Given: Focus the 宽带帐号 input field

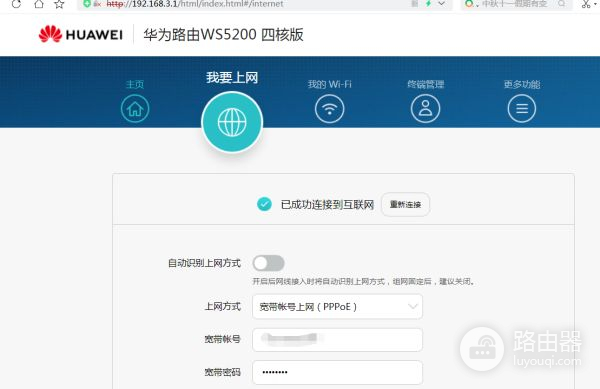Looking at the screenshot, I should coord(338,339).
